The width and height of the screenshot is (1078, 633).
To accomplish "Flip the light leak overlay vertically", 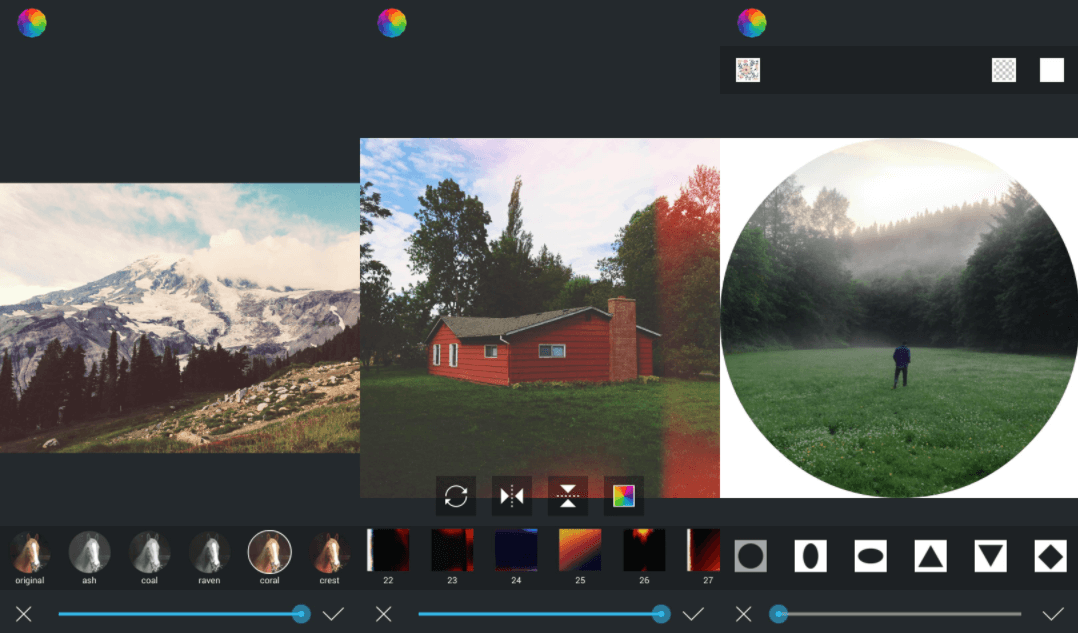I will 568,496.
